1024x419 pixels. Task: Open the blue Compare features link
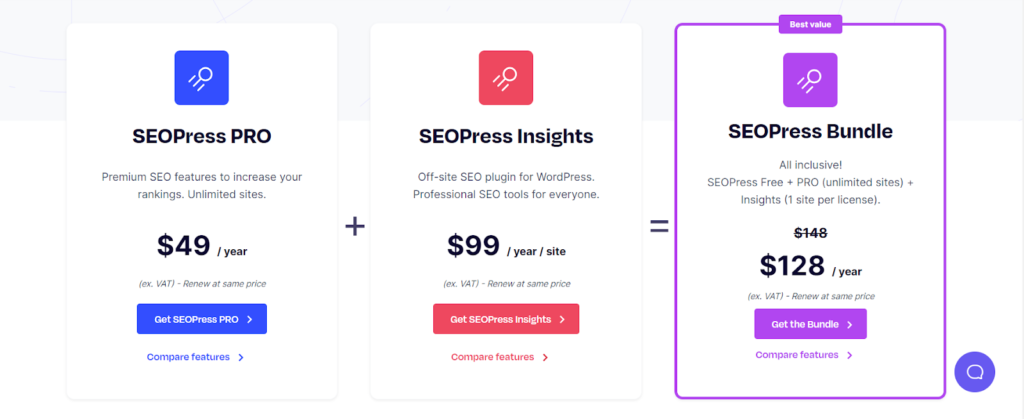coord(195,357)
